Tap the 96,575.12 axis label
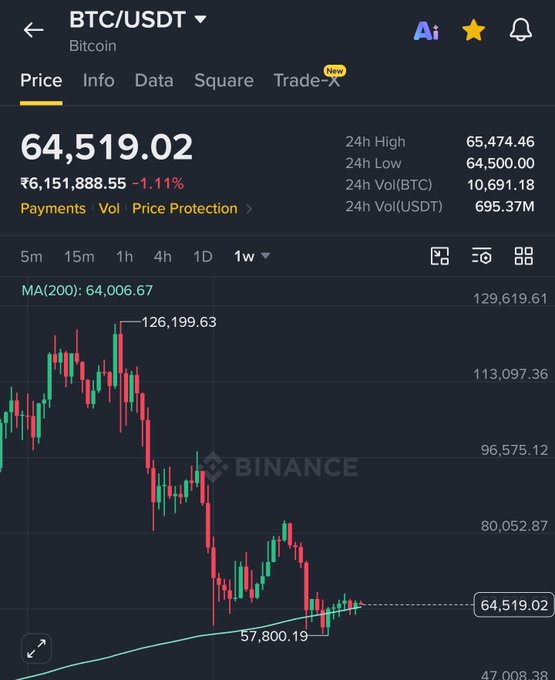This screenshot has height=680, width=555. pos(514,450)
